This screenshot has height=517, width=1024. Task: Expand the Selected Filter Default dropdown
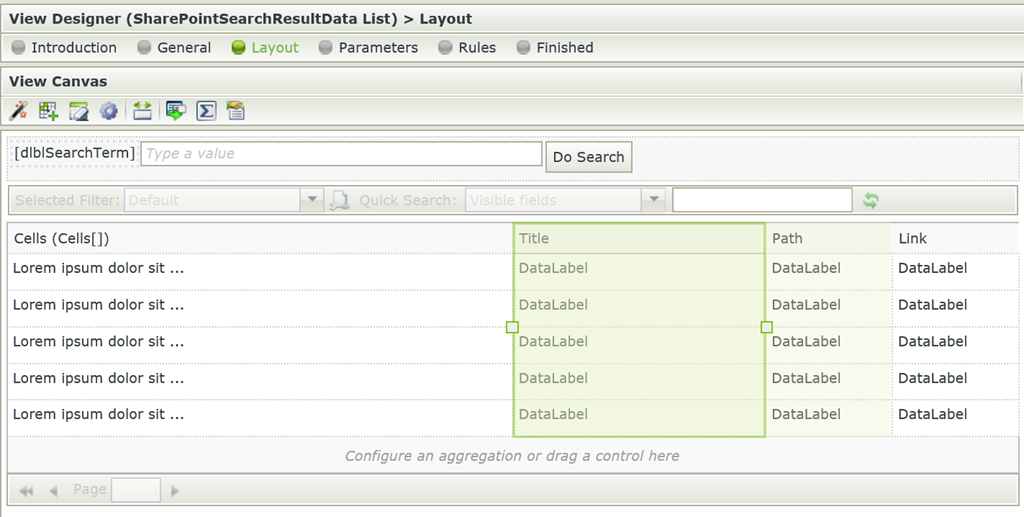[312, 200]
